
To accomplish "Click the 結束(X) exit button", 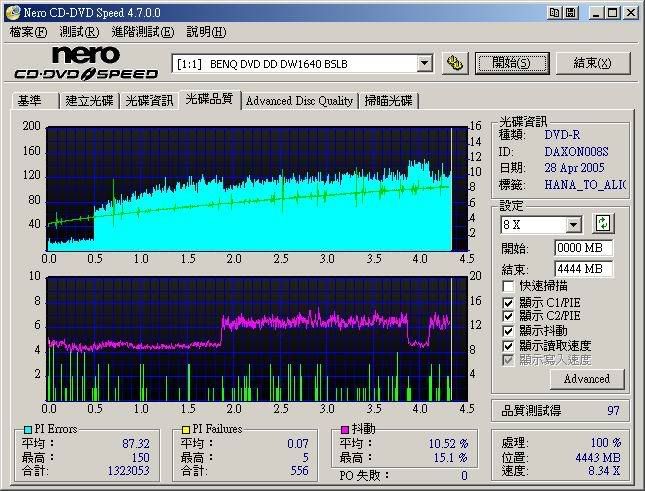I will pos(593,63).
